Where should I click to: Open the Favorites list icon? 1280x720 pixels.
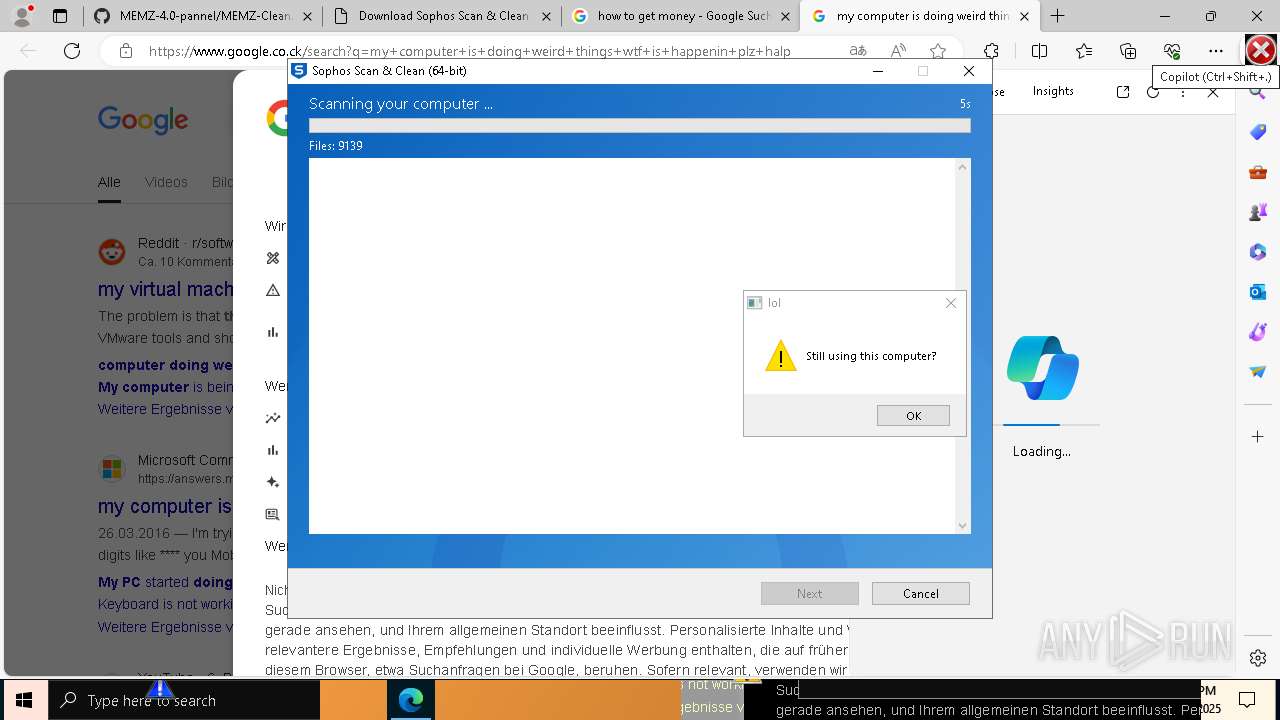[x=1084, y=51]
